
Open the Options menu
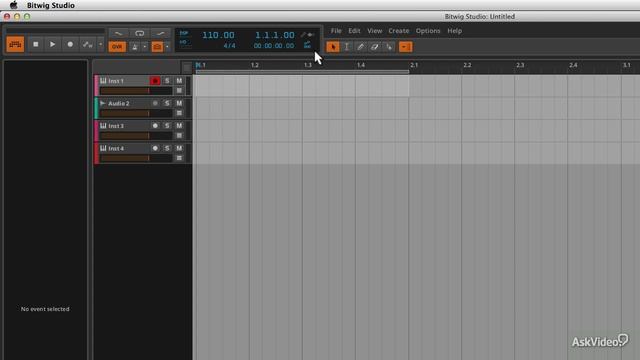[x=428, y=31]
